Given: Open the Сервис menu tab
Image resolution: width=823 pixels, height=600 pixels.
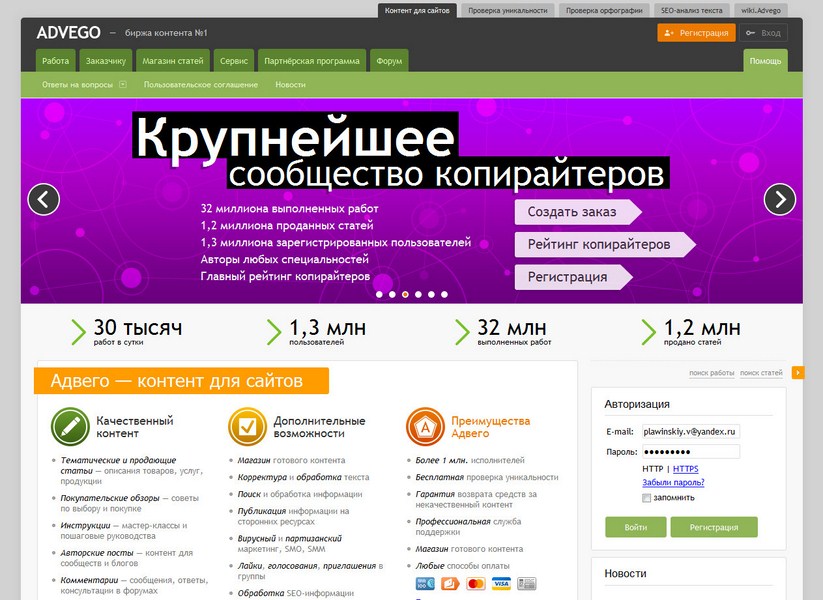Looking at the screenshot, I should 234,60.
